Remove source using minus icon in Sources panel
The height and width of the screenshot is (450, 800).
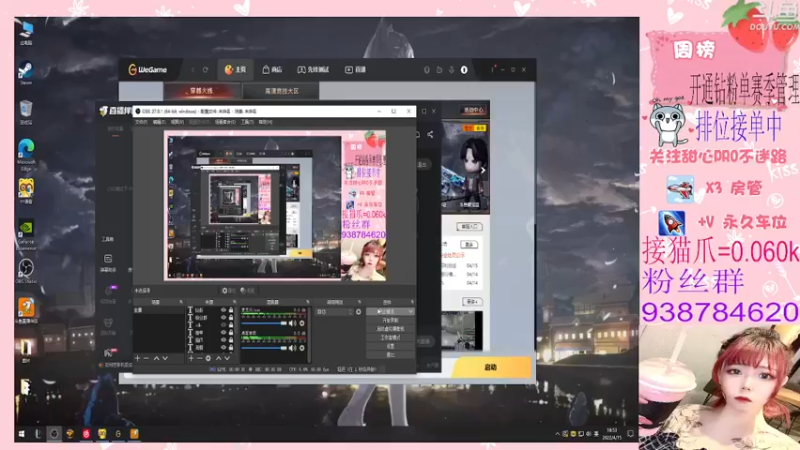coord(199,358)
